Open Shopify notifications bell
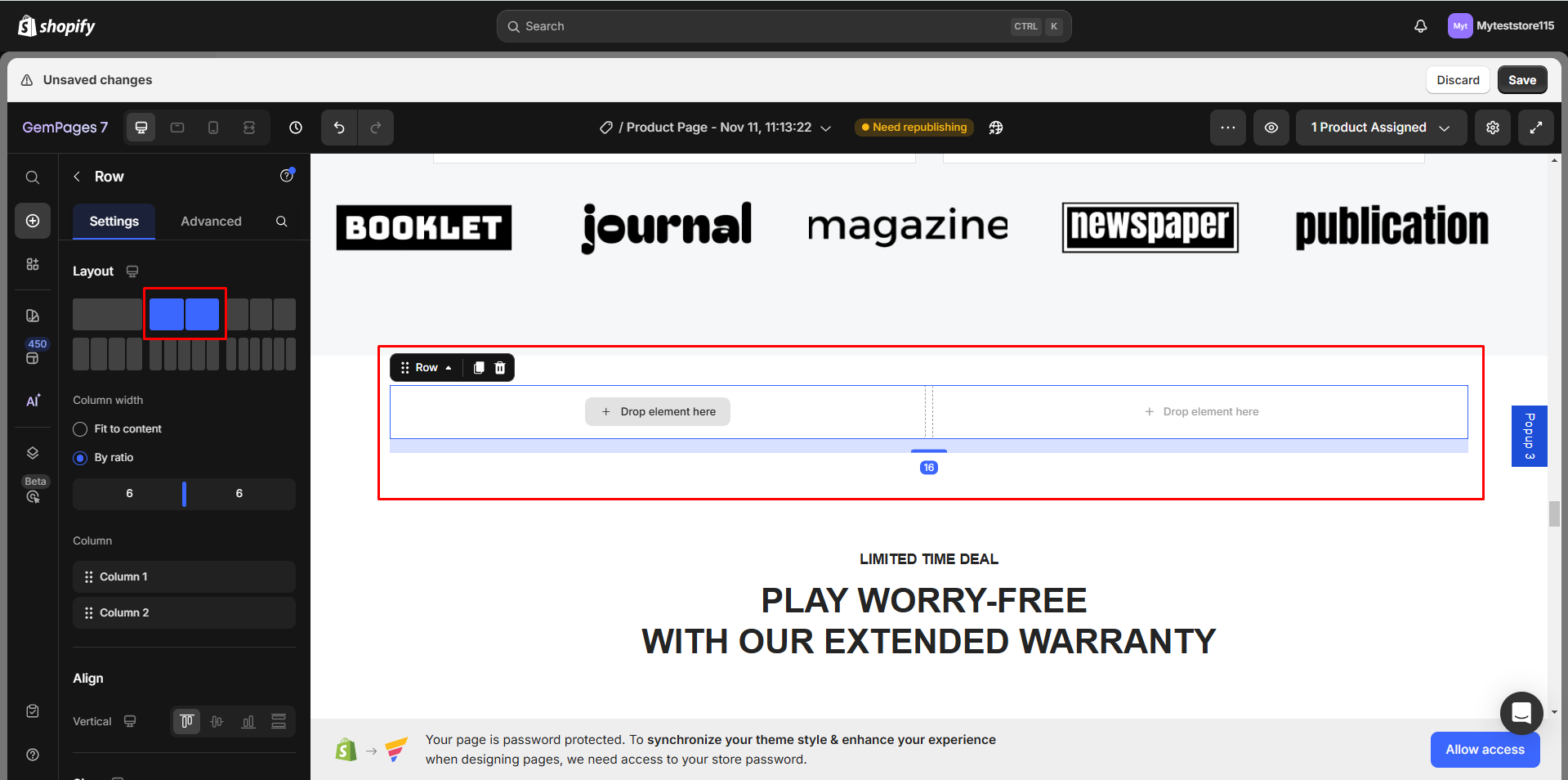This screenshot has width=1568, height=780. (1420, 26)
